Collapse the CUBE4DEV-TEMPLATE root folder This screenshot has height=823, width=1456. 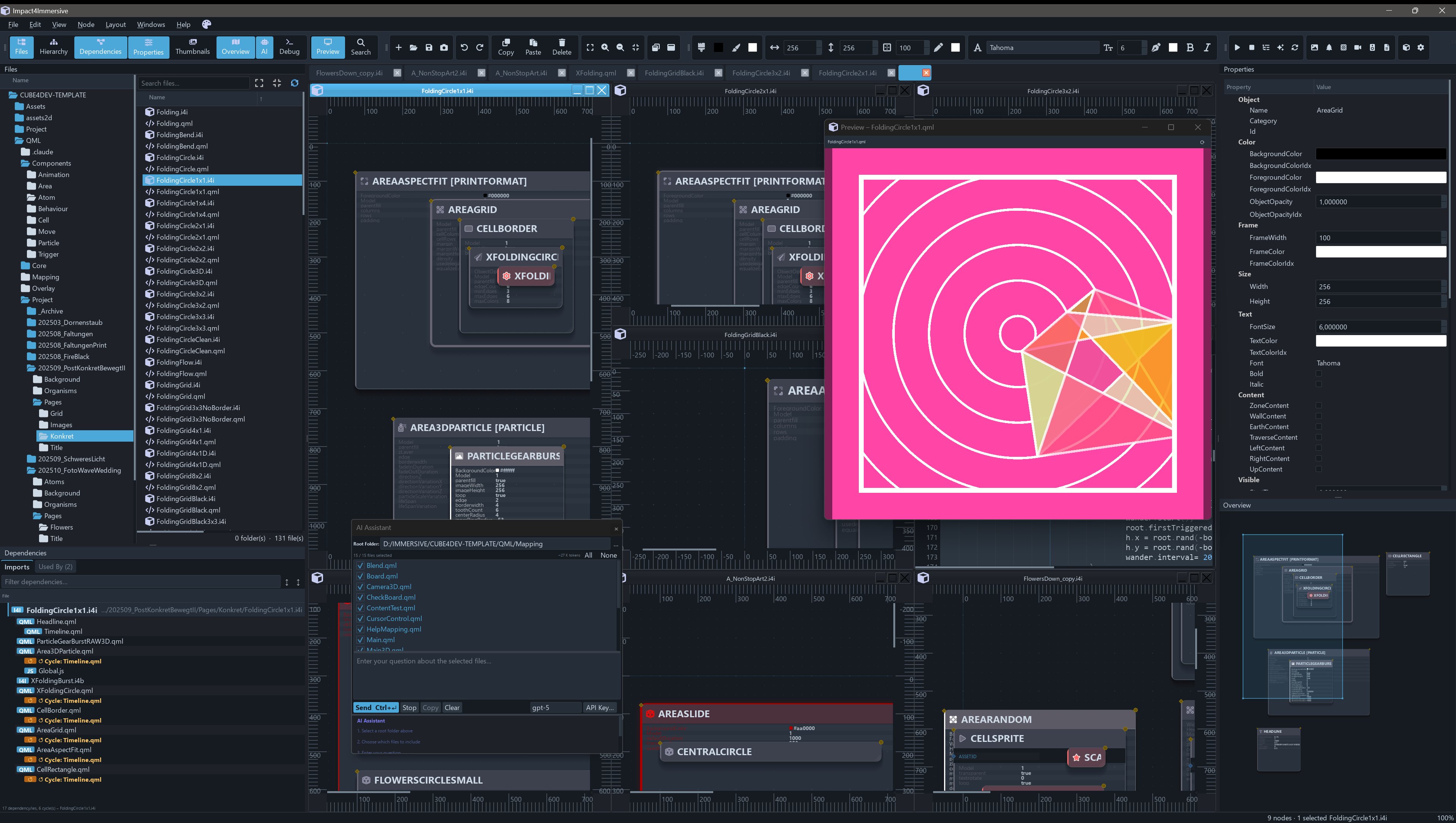13,95
